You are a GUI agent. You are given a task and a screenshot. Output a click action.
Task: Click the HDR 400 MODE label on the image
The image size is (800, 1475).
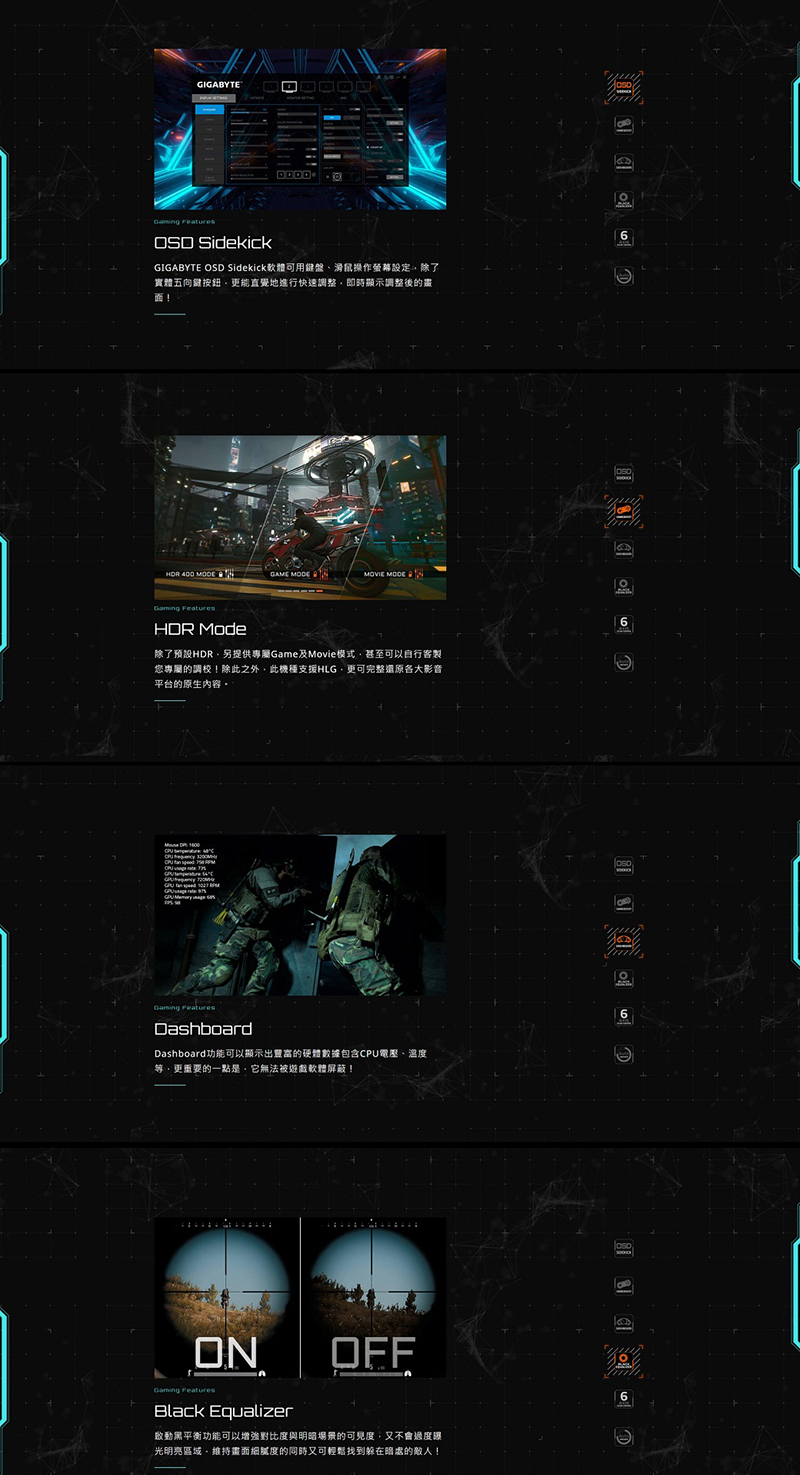click(190, 575)
